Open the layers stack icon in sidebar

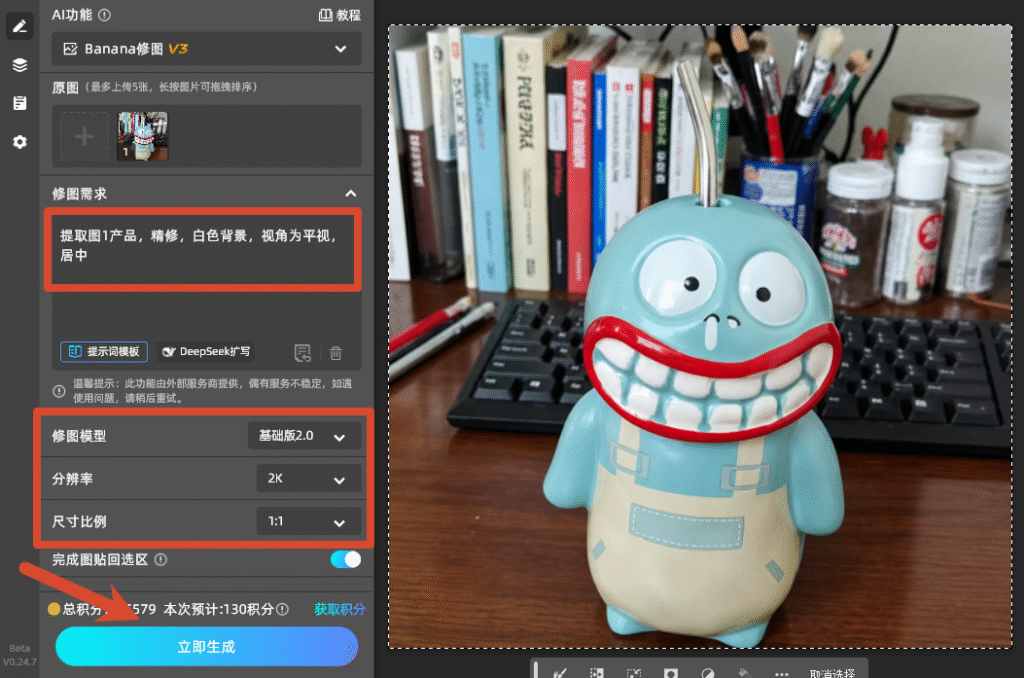(x=20, y=65)
